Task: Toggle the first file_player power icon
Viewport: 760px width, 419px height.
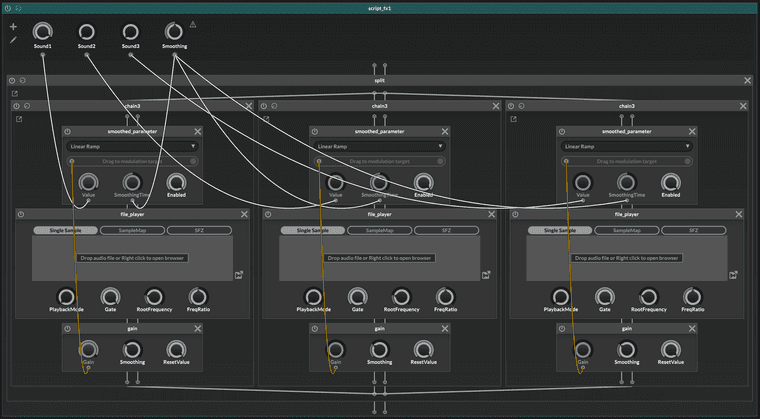Action: click(x=21, y=214)
